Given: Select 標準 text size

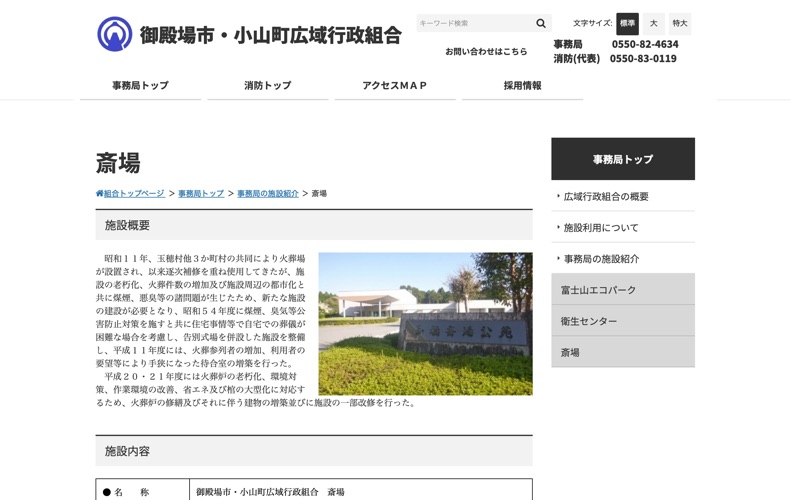Looking at the screenshot, I should coord(627,23).
